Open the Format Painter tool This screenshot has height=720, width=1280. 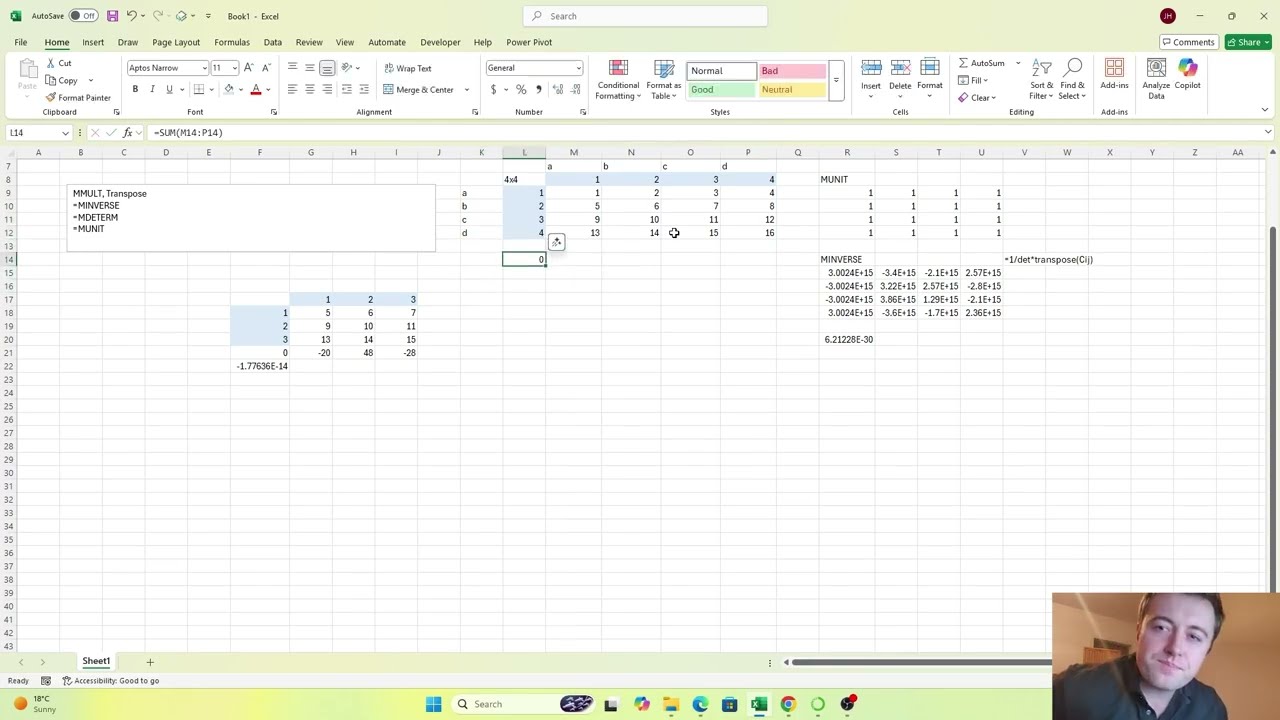(78, 98)
